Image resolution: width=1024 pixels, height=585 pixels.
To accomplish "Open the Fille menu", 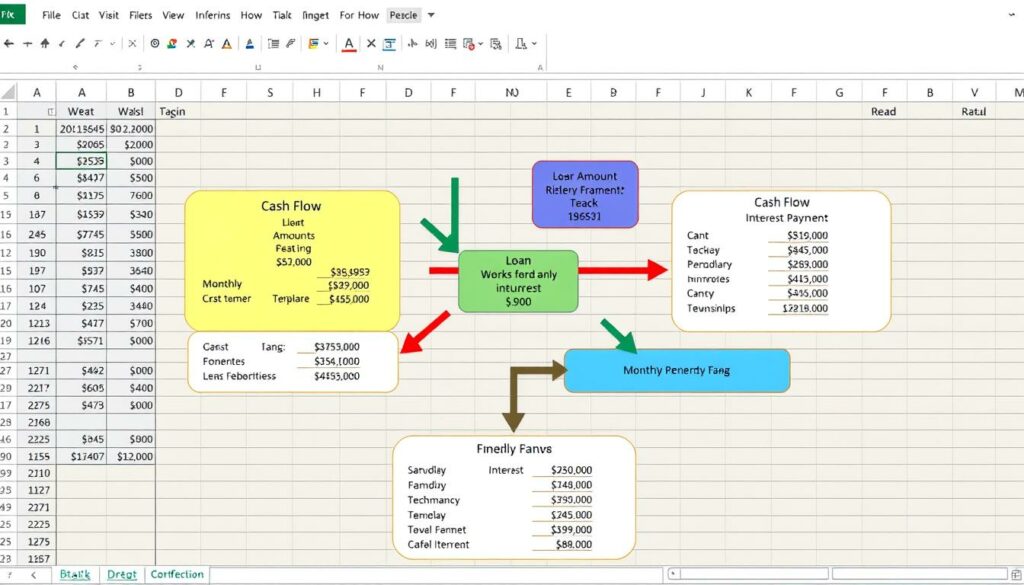I will pyautogui.click(x=51, y=15).
